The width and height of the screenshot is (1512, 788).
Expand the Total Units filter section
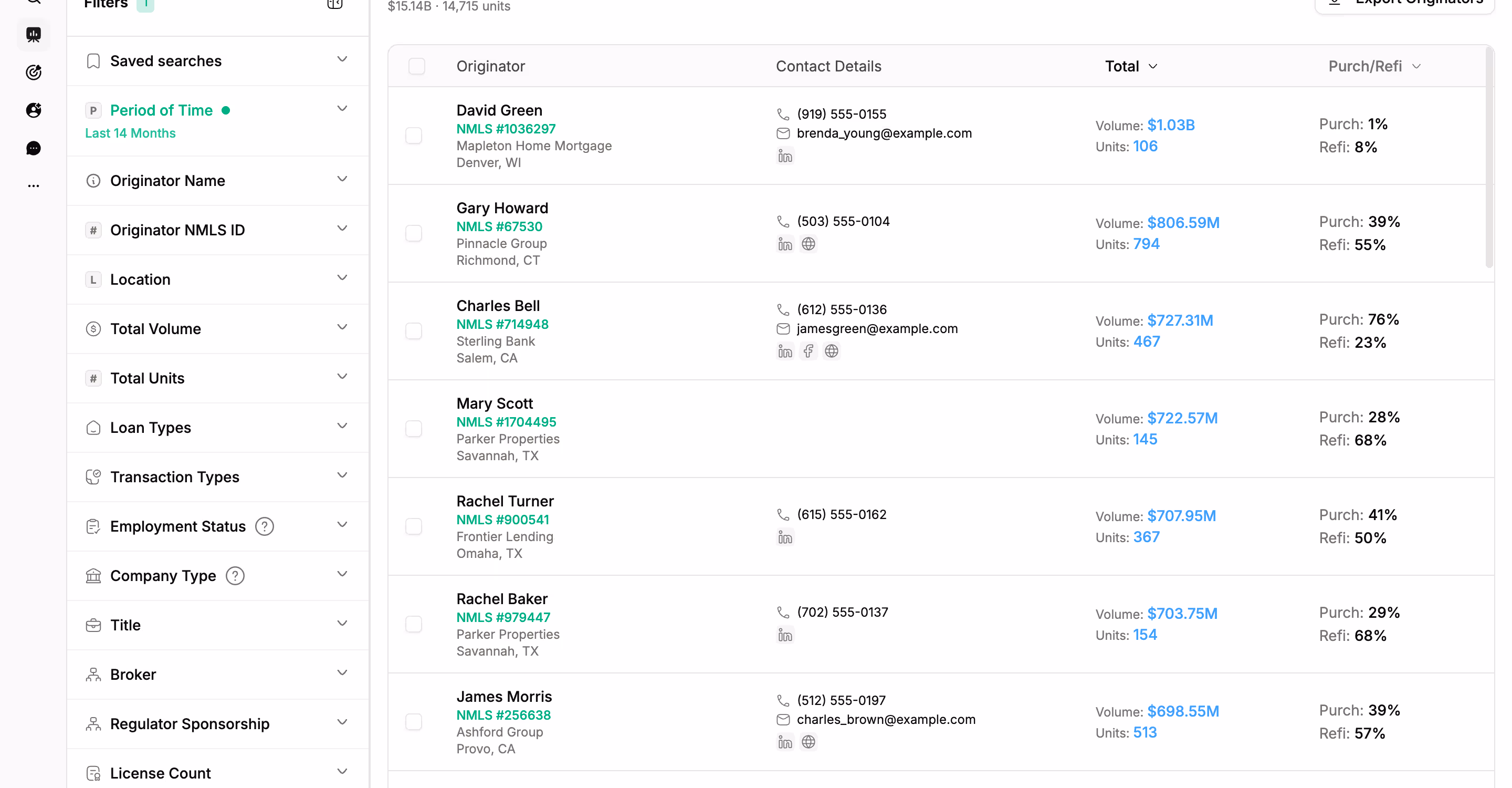pyautogui.click(x=218, y=378)
